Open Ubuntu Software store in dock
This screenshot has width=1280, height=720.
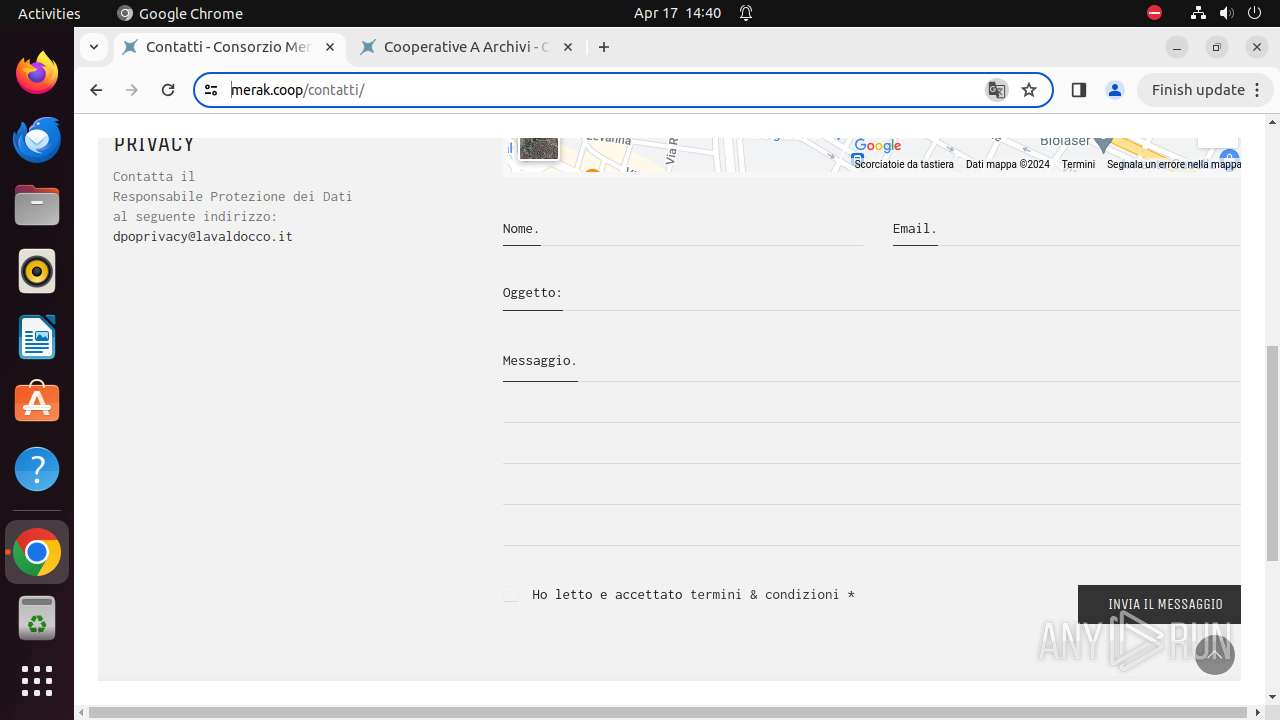[37, 403]
